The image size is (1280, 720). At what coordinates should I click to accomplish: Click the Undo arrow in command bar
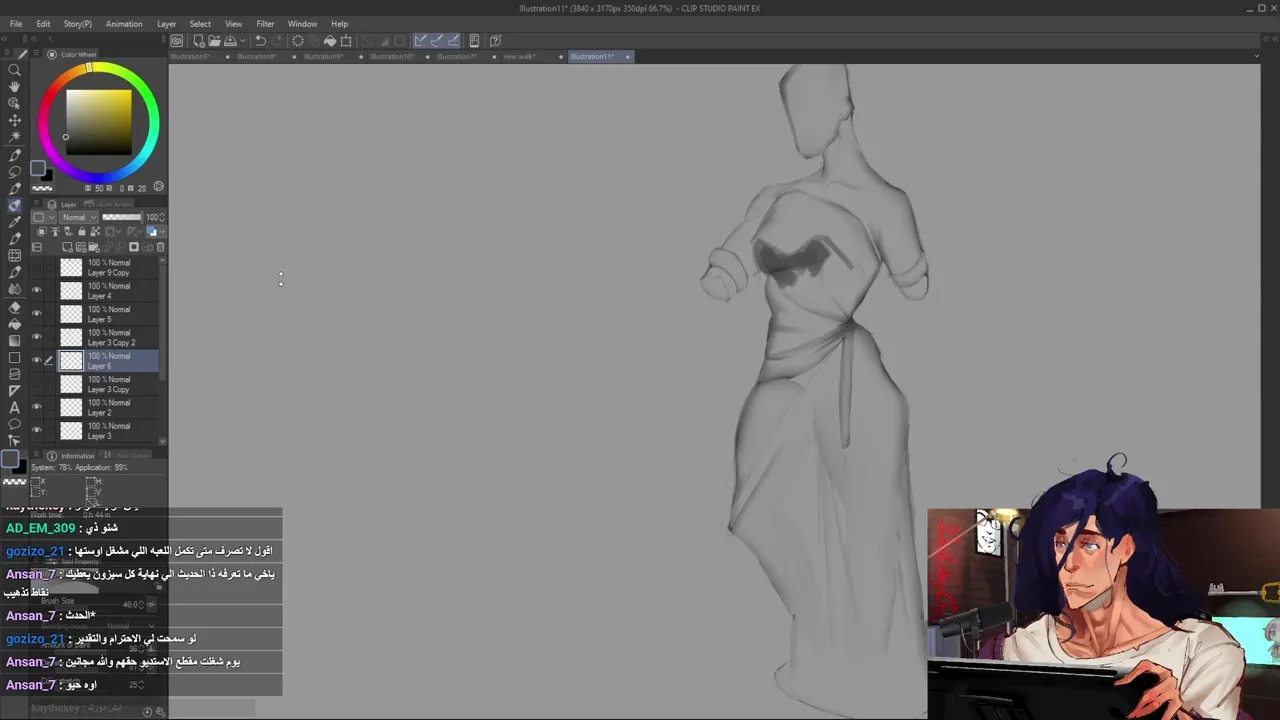(x=260, y=41)
